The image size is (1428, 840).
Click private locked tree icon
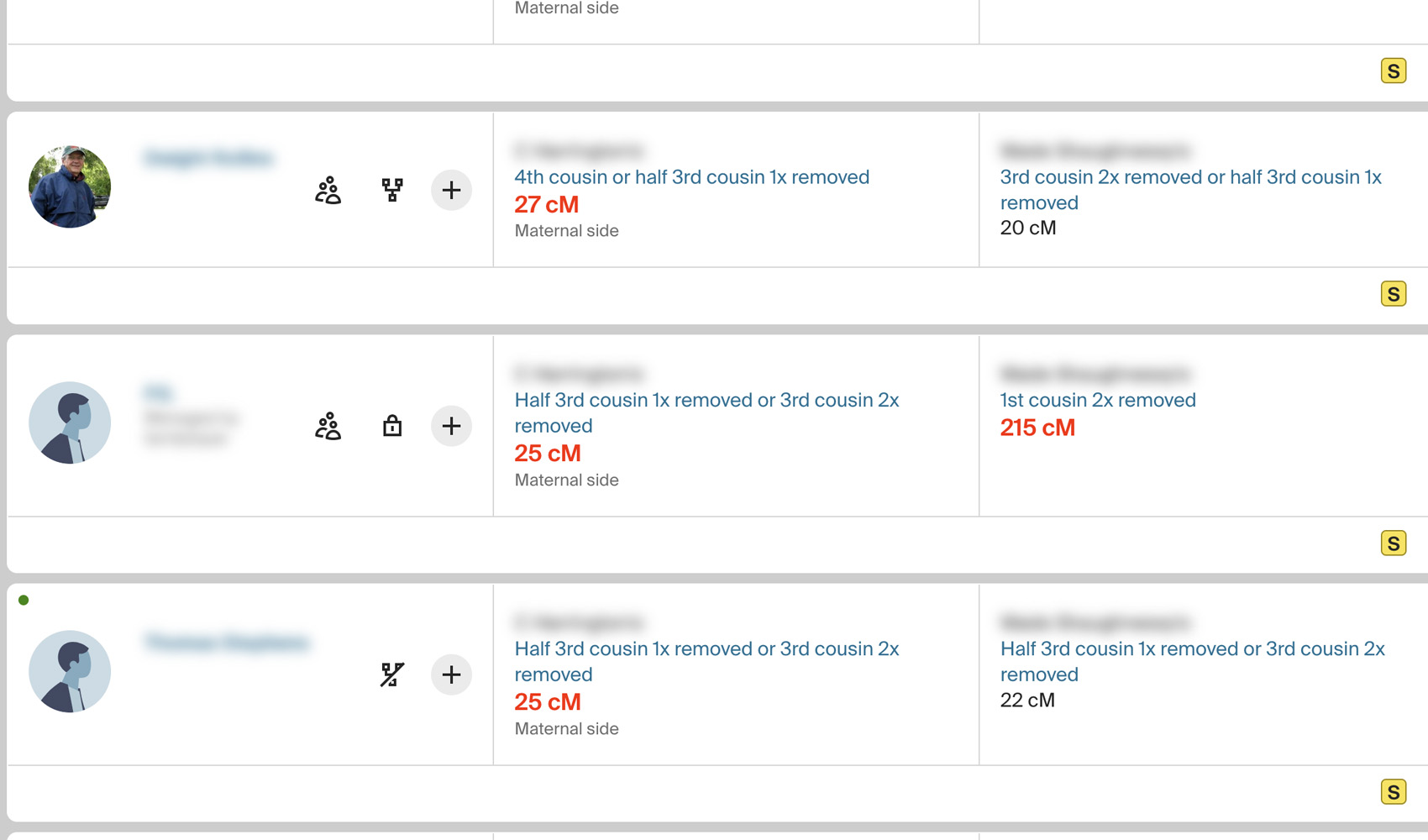(x=391, y=427)
